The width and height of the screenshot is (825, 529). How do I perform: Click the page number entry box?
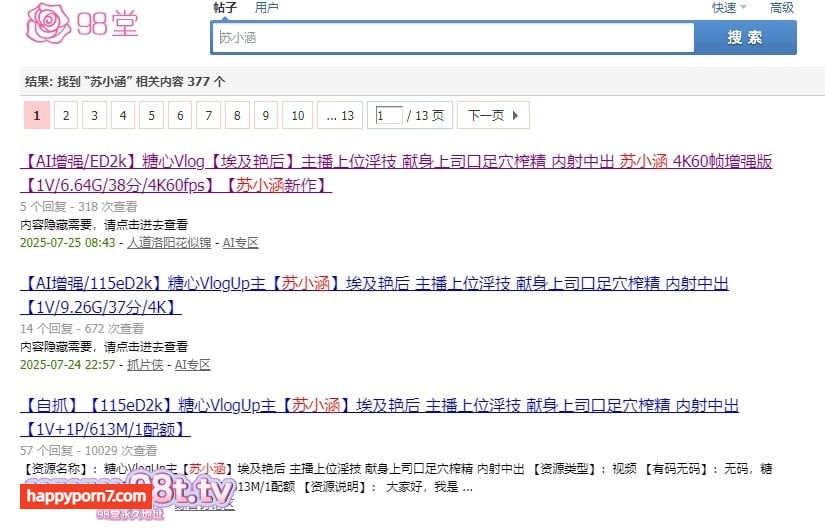click(388, 116)
